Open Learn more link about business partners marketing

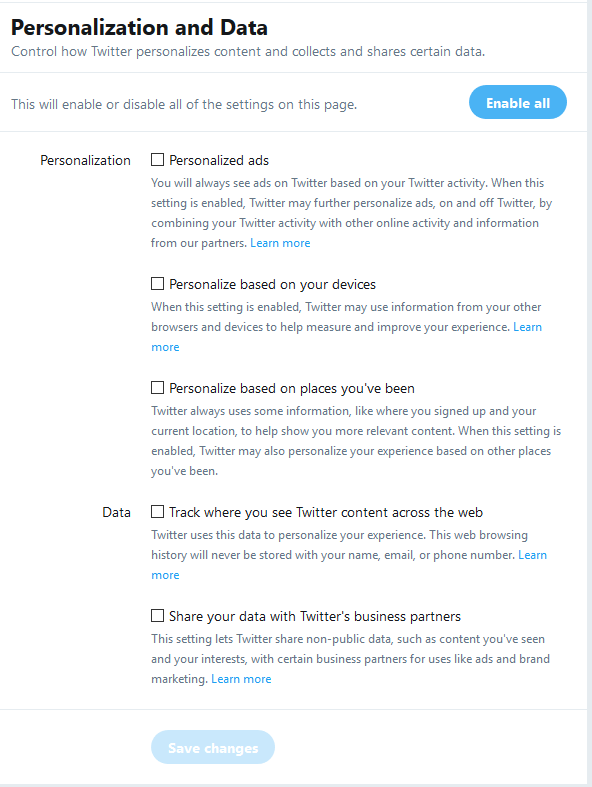coord(241,679)
